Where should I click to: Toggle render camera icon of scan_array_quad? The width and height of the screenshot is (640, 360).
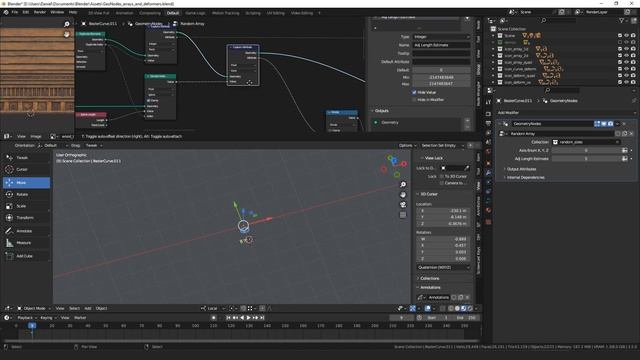click(x=633, y=62)
